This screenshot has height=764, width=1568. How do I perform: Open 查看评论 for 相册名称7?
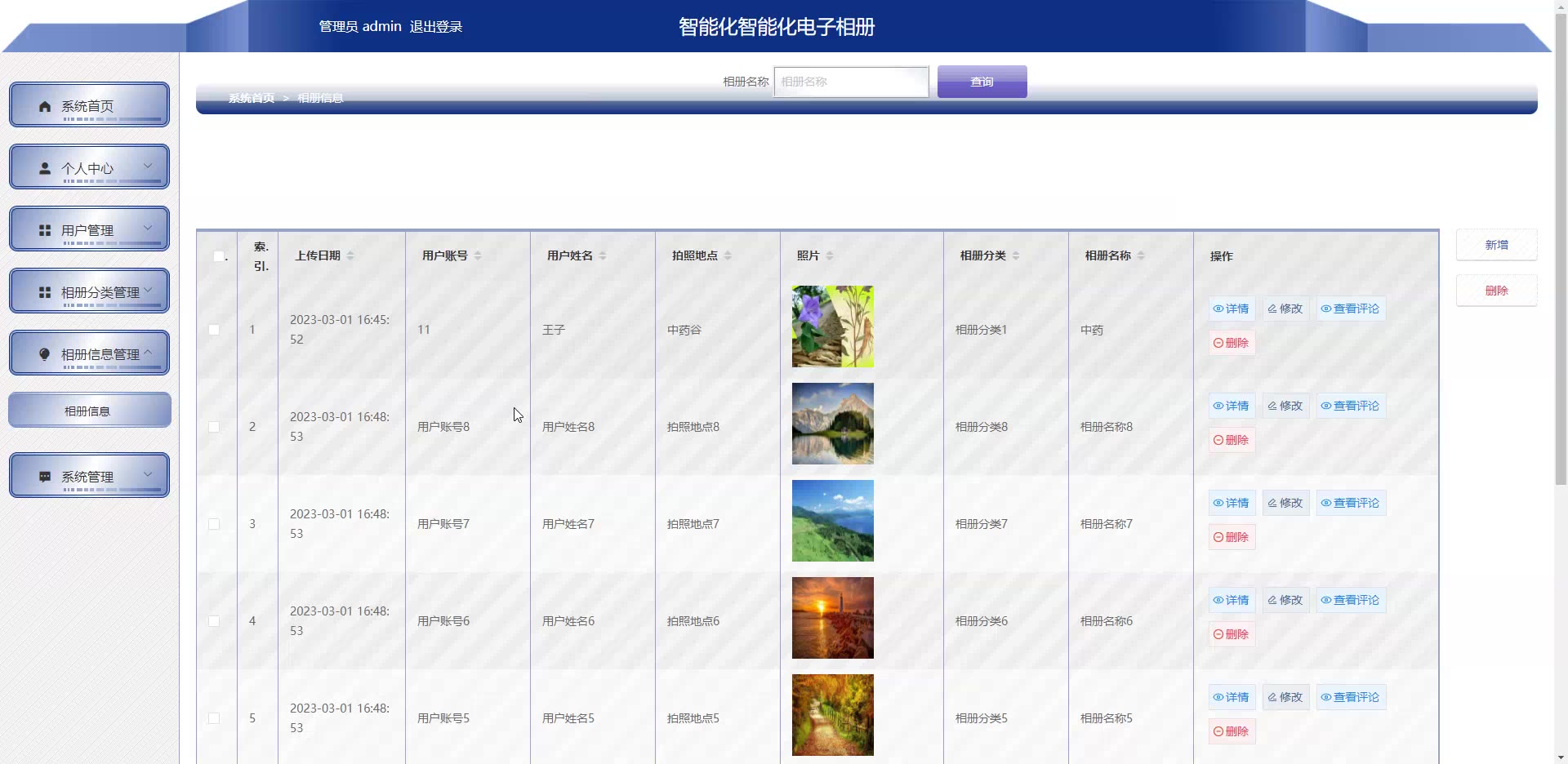tap(1351, 503)
